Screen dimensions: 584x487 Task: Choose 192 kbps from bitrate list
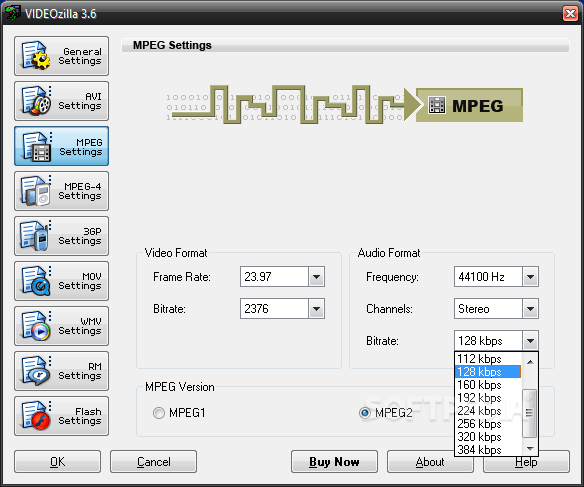488,398
